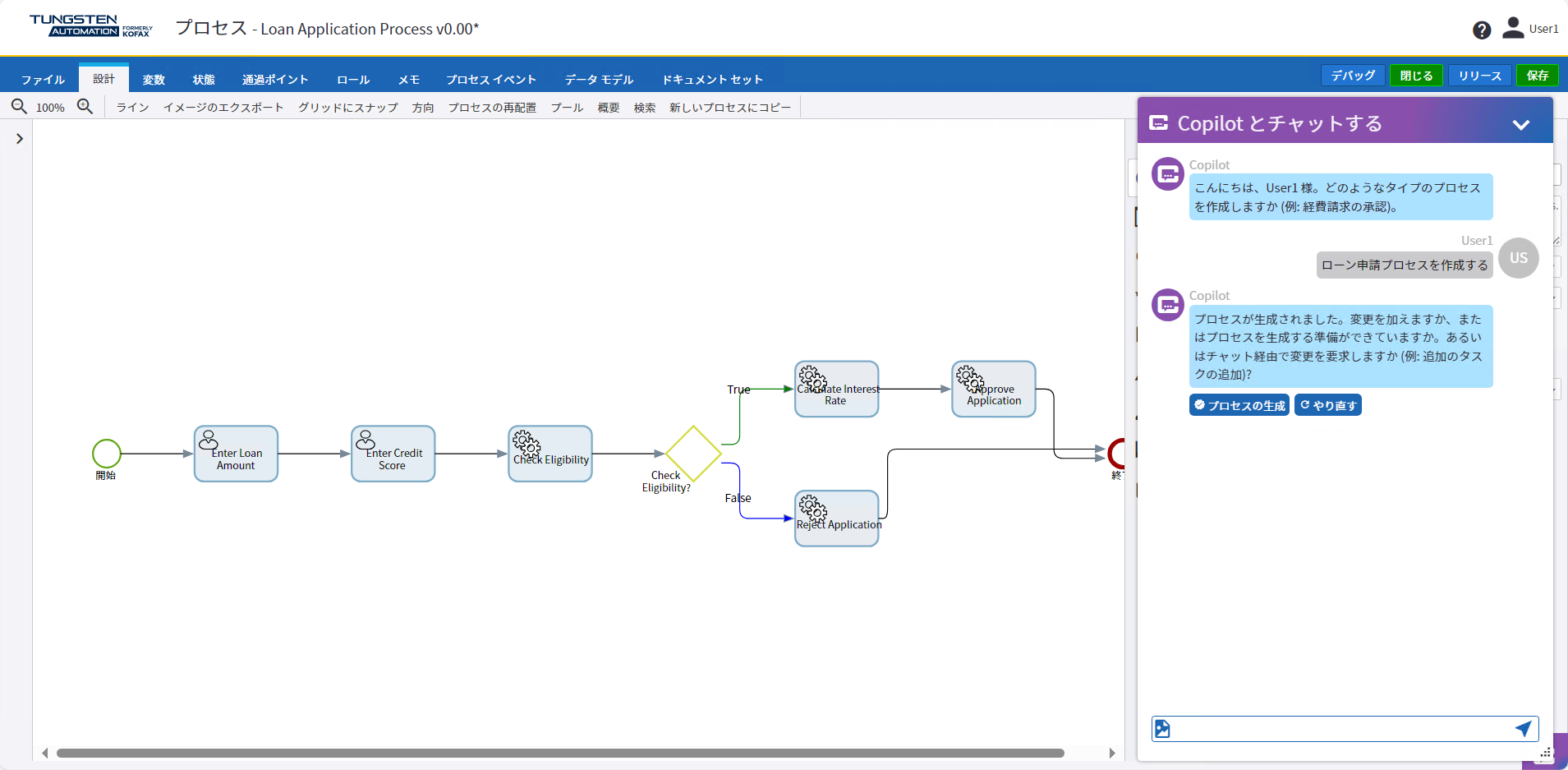
Task: Select the Check Eligibility? decision diamond
Action: (693, 454)
